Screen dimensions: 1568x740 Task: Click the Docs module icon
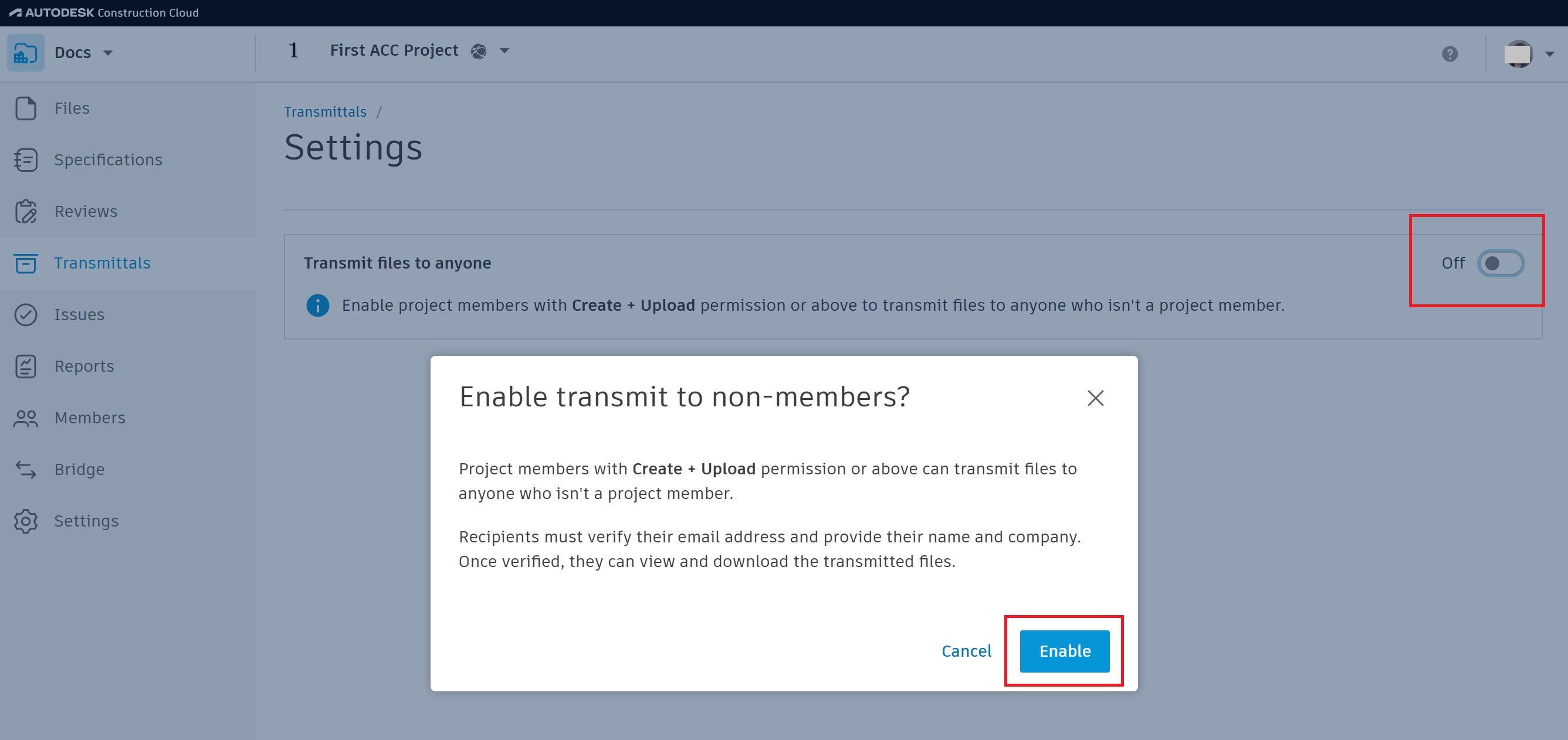pos(26,53)
